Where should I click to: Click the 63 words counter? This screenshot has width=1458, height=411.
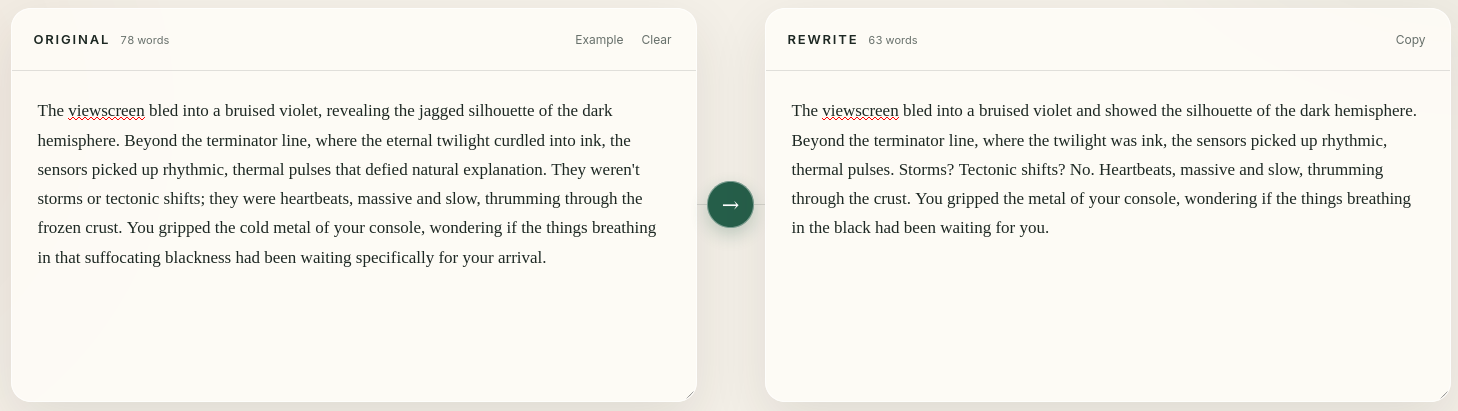click(x=893, y=40)
